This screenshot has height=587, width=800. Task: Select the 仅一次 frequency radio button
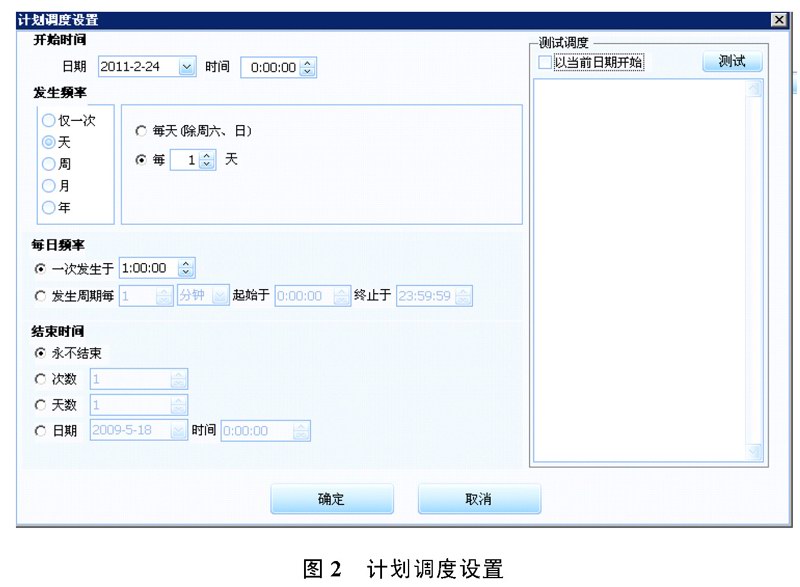(48, 120)
